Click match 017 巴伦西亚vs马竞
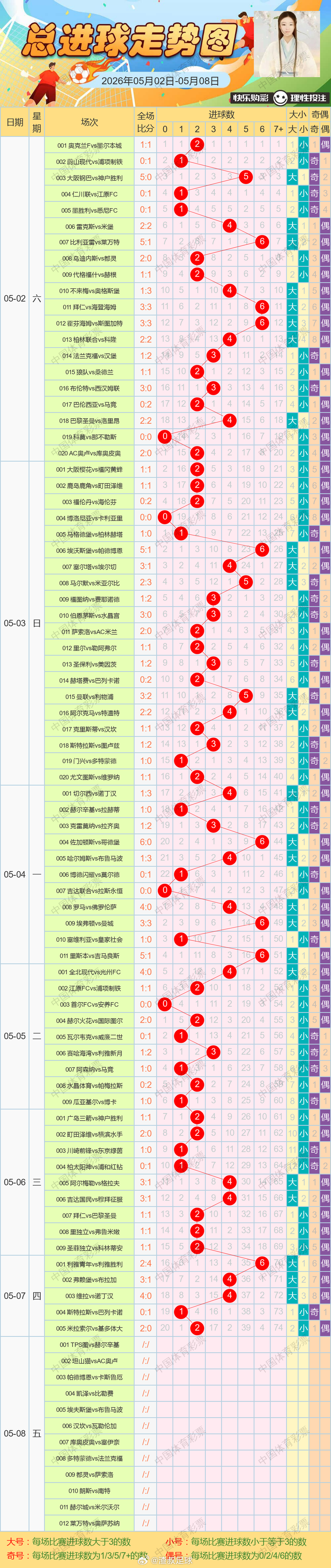The image size is (331, 1568). click(89, 404)
